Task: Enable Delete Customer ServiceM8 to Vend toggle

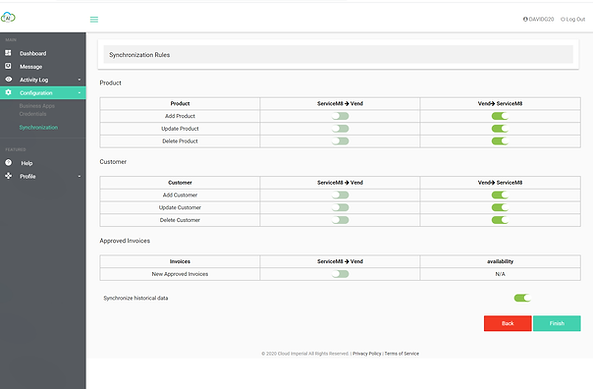Action: tap(340, 220)
